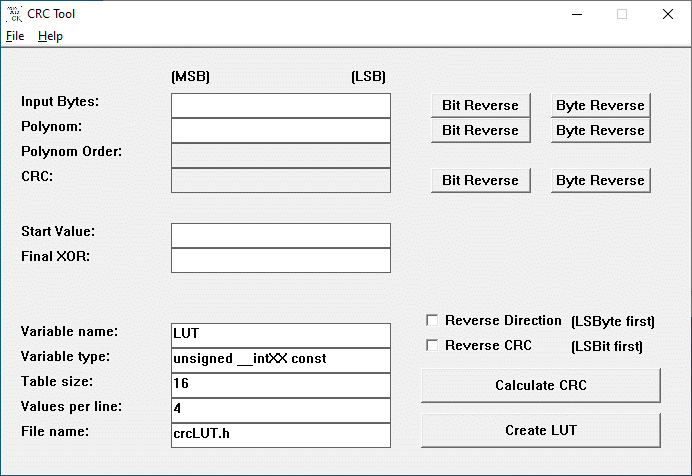Image resolution: width=692 pixels, height=476 pixels.
Task: Click the CRC Tool app icon in title bar
Action: click(15, 14)
